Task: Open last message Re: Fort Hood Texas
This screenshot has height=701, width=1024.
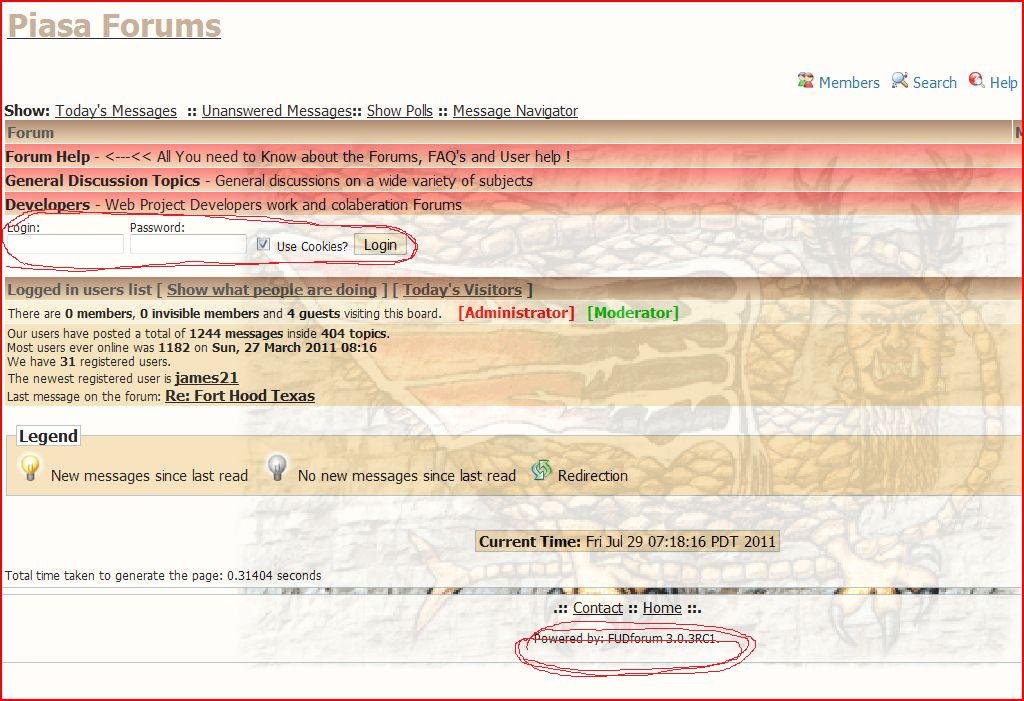Action: click(x=240, y=396)
